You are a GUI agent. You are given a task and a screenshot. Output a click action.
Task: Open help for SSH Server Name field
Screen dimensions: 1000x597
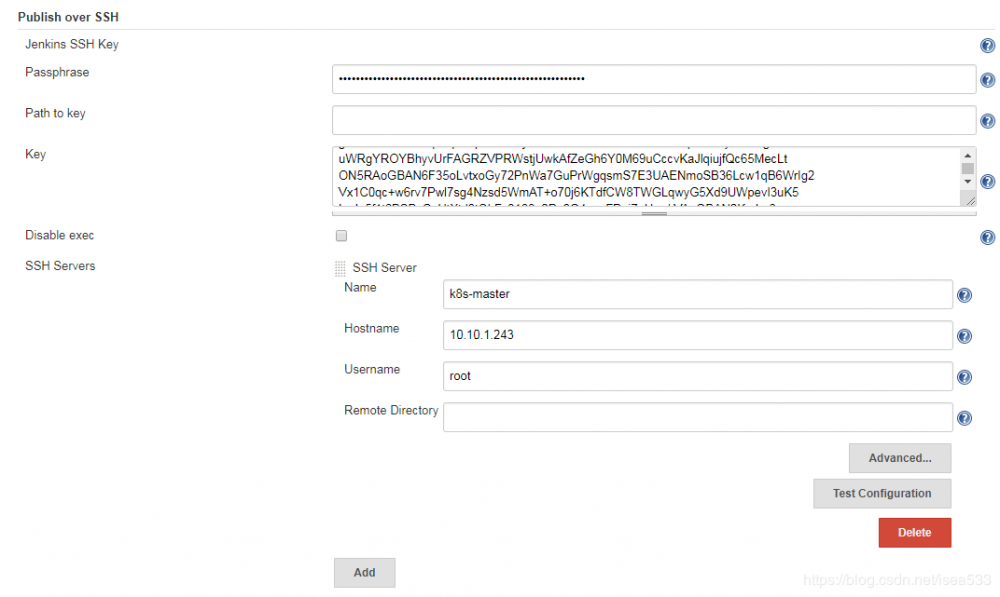(964, 295)
